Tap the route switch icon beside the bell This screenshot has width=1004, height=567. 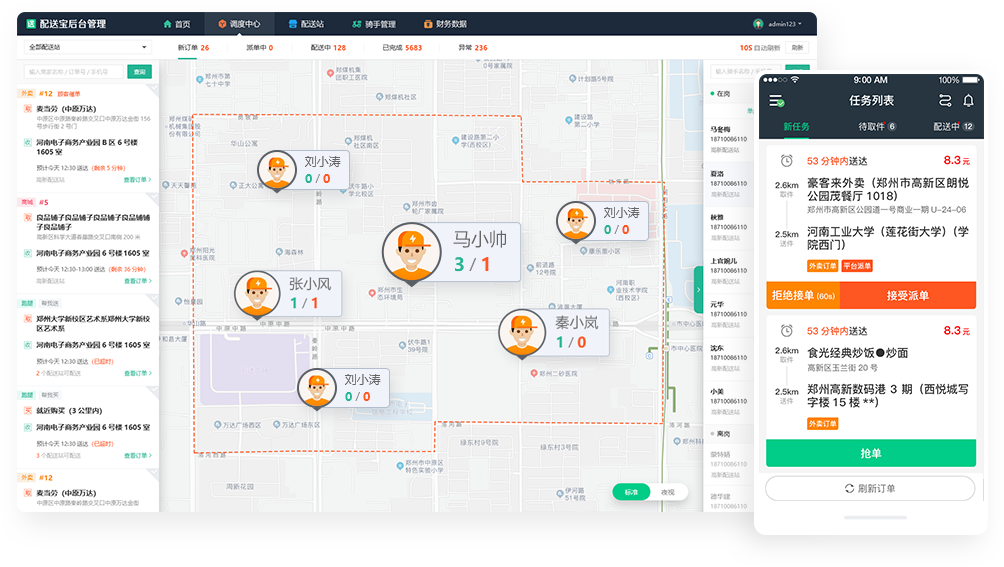tap(945, 101)
